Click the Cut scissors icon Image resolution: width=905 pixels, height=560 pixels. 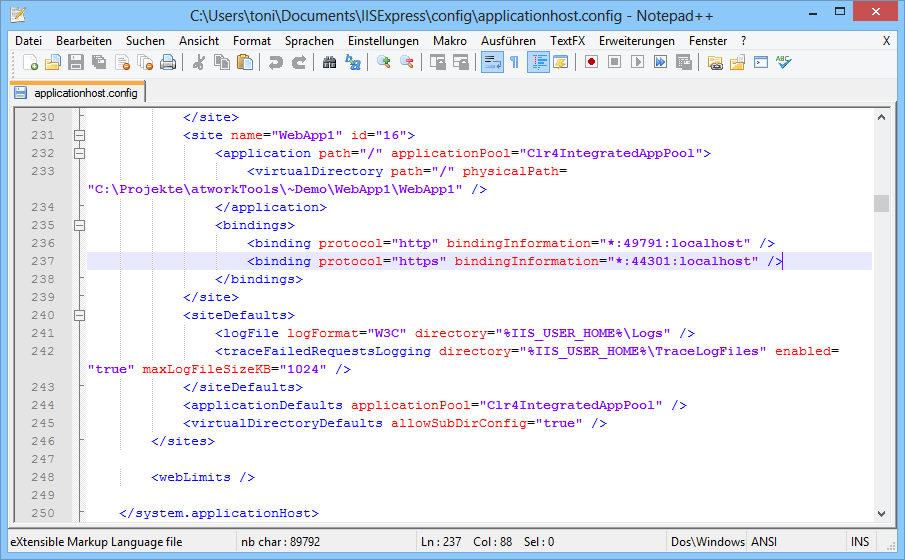pyautogui.click(x=199, y=62)
